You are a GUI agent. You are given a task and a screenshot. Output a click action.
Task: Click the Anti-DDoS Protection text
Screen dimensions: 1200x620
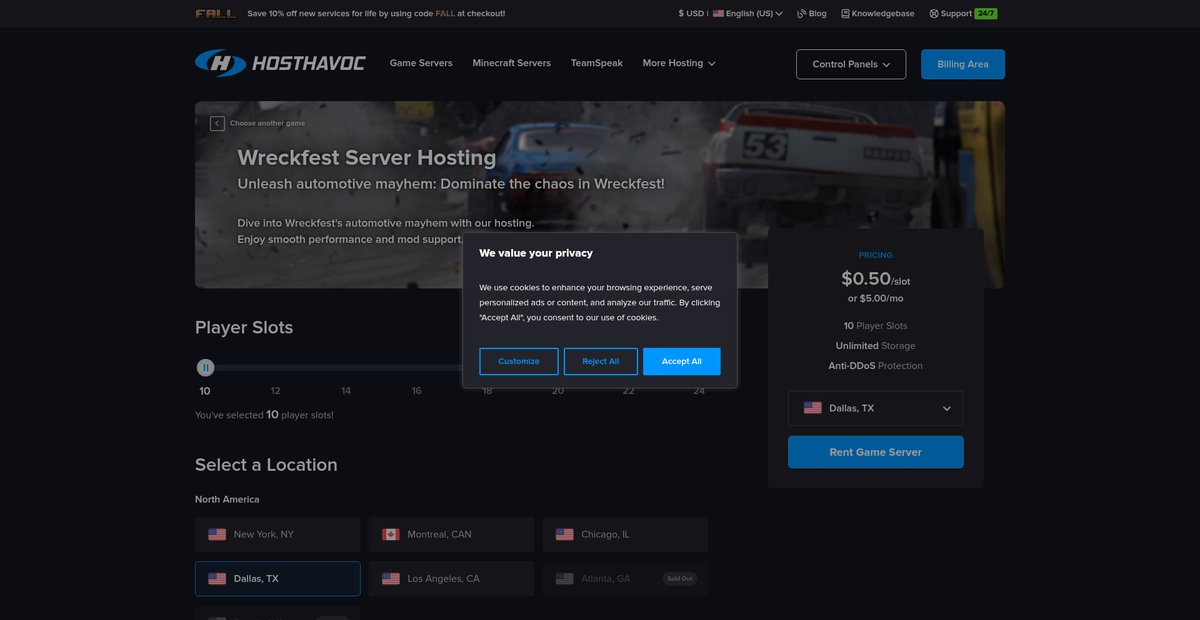click(x=876, y=366)
